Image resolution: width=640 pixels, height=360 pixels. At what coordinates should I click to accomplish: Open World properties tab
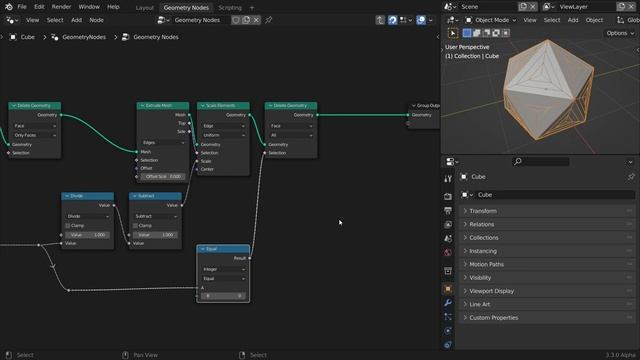tap(448, 252)
